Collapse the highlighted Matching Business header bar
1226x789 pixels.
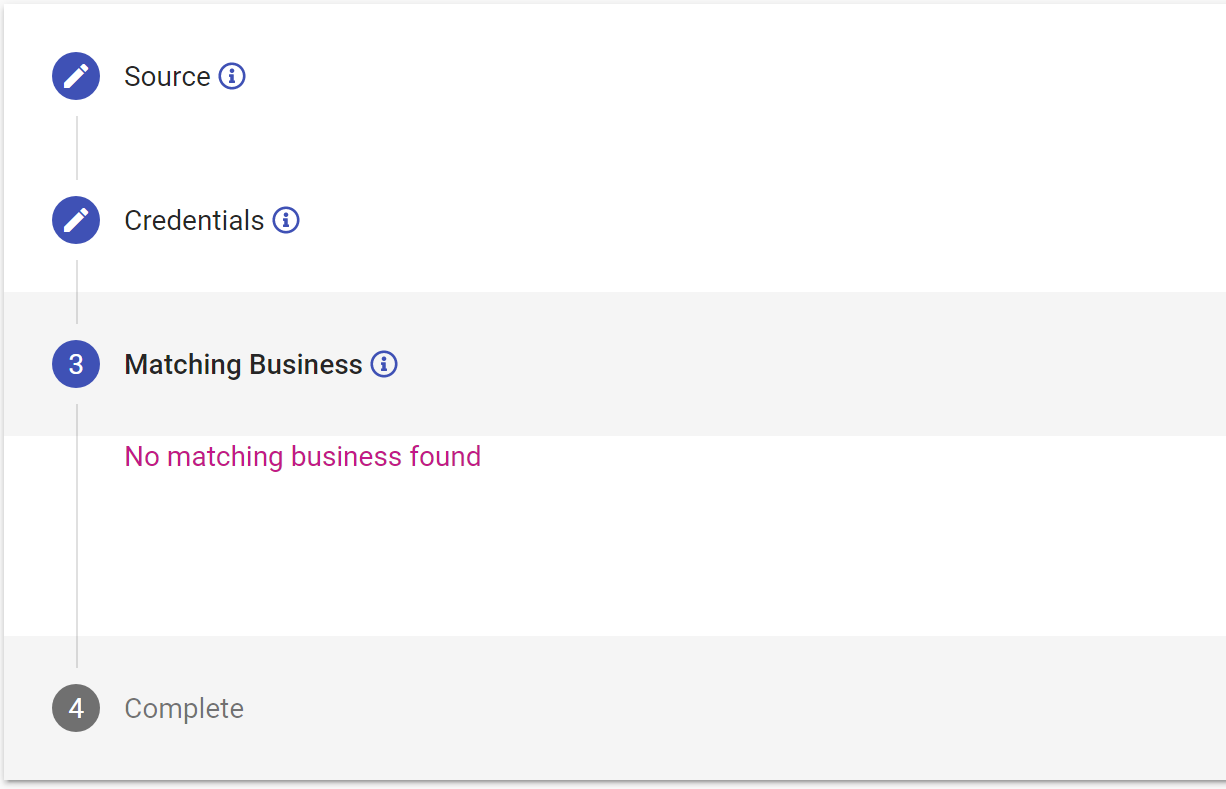pos(615,364)
